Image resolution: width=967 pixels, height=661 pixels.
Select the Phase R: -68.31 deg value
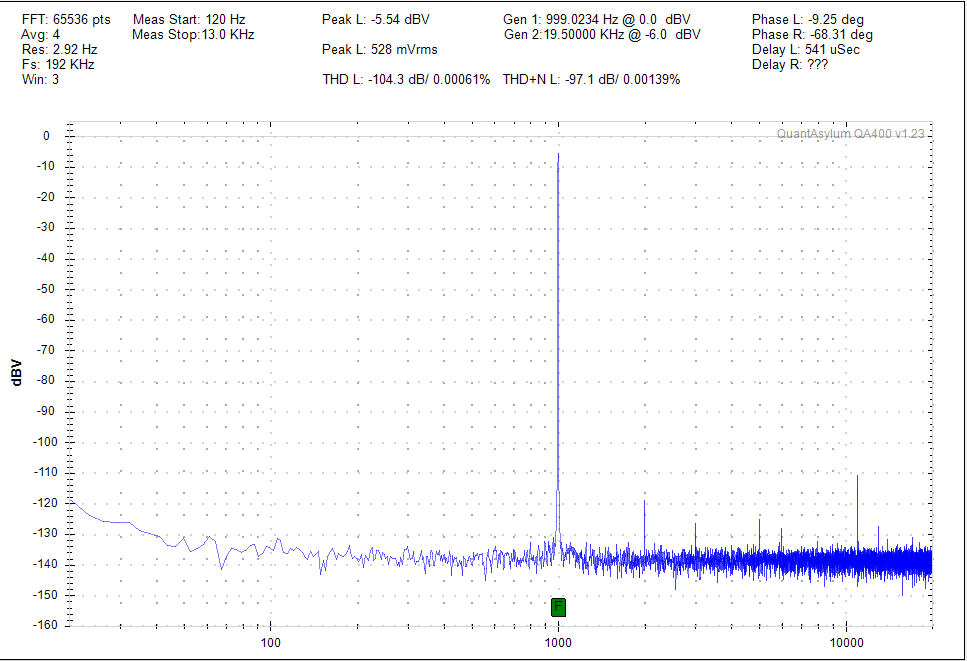pos(812,35)
